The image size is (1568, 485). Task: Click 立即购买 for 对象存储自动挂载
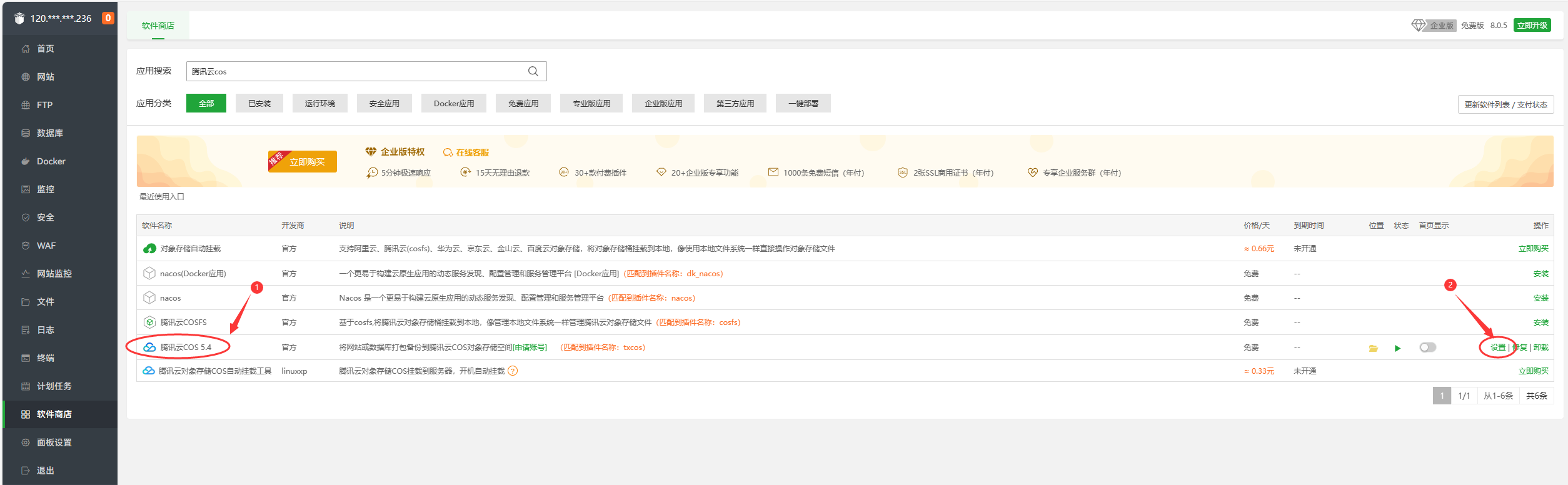(x=1534, y=249)
